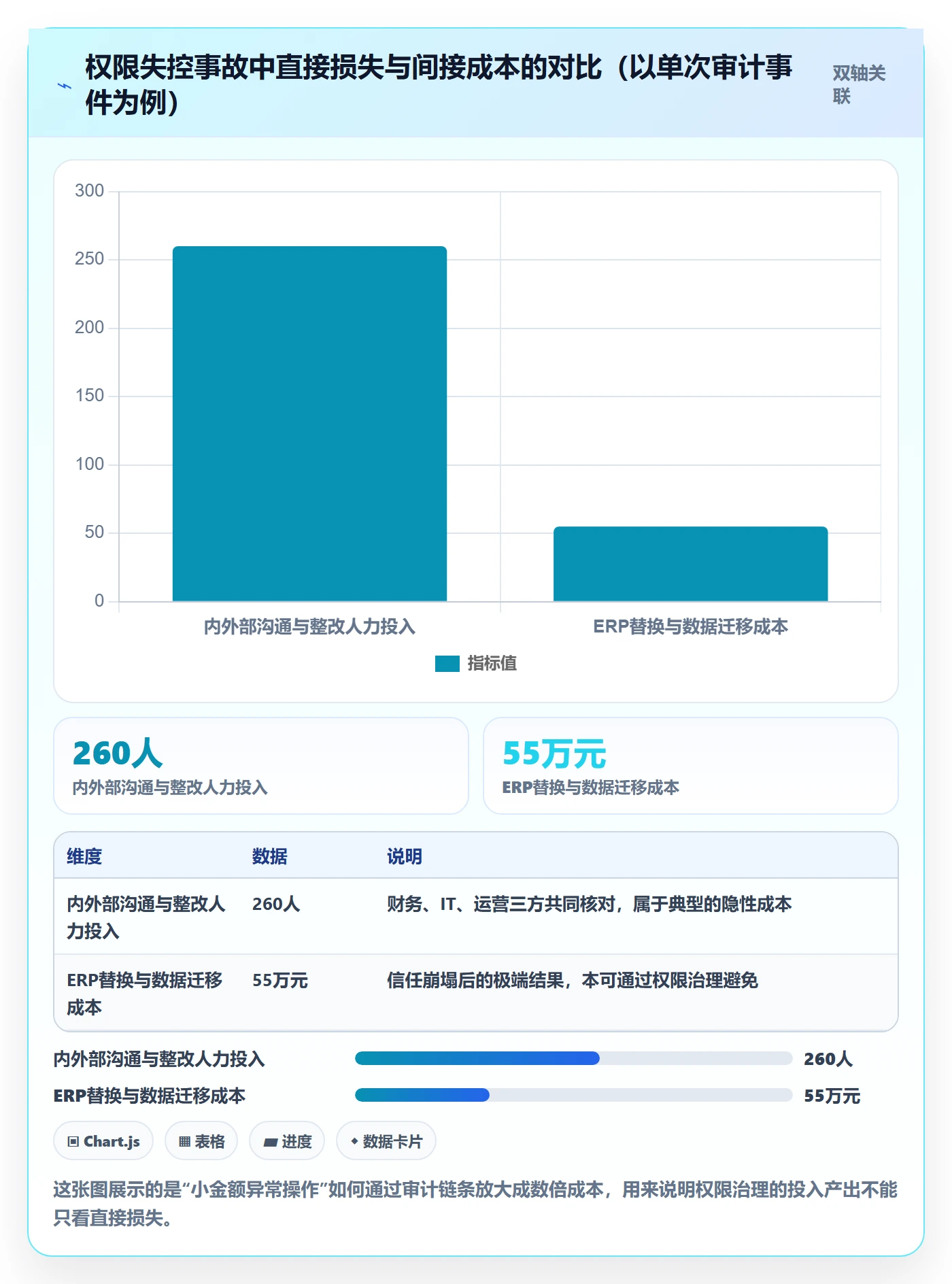Viewport: 952px width, 1284px height.
Task: Click the 数据 column header
Action: click(x=270, y=856)
